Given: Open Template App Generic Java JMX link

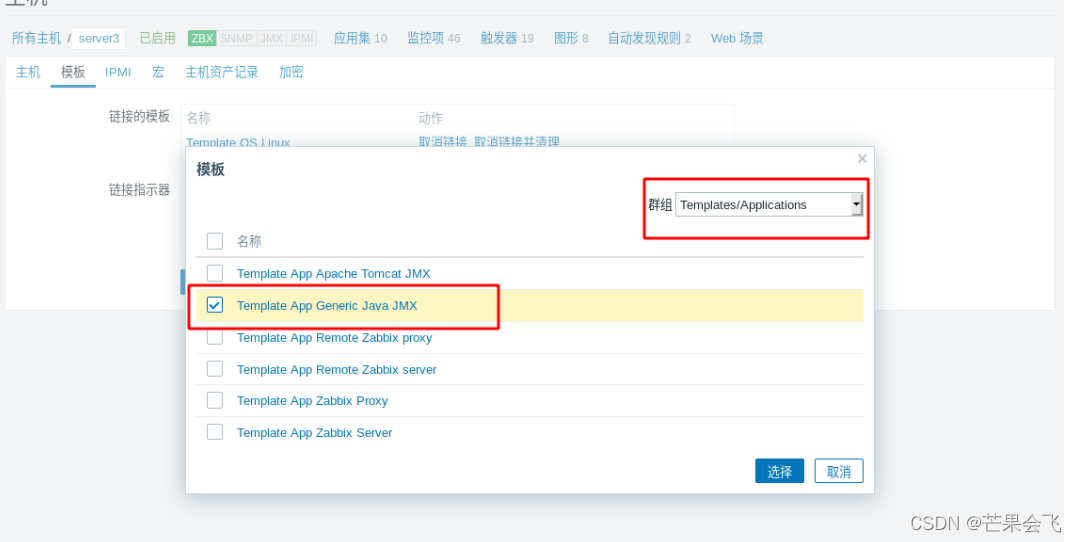Looking at the screenshot, I should click(327, 306).
